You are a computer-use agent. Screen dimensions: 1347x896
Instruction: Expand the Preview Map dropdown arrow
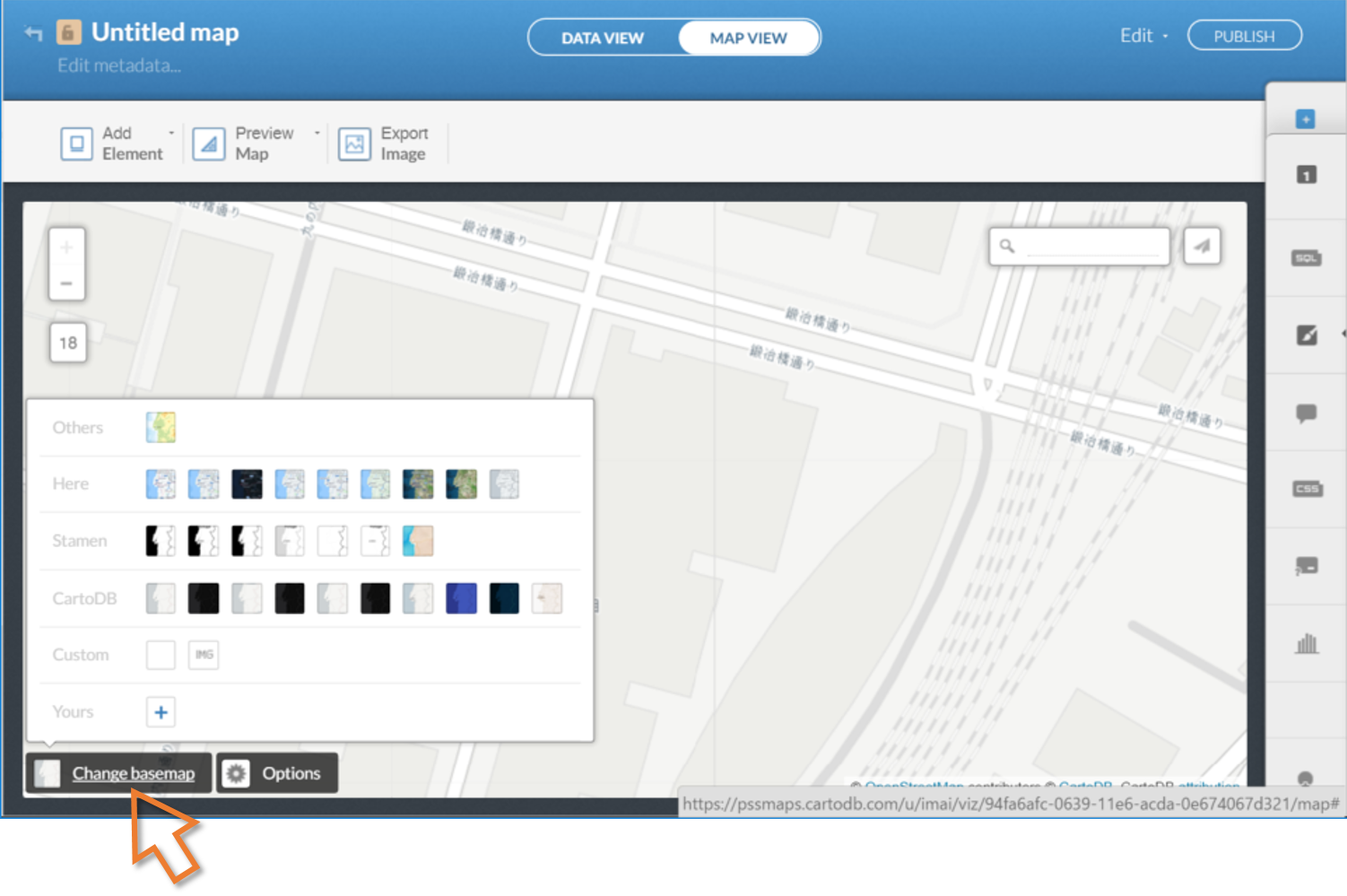(317, 133)
